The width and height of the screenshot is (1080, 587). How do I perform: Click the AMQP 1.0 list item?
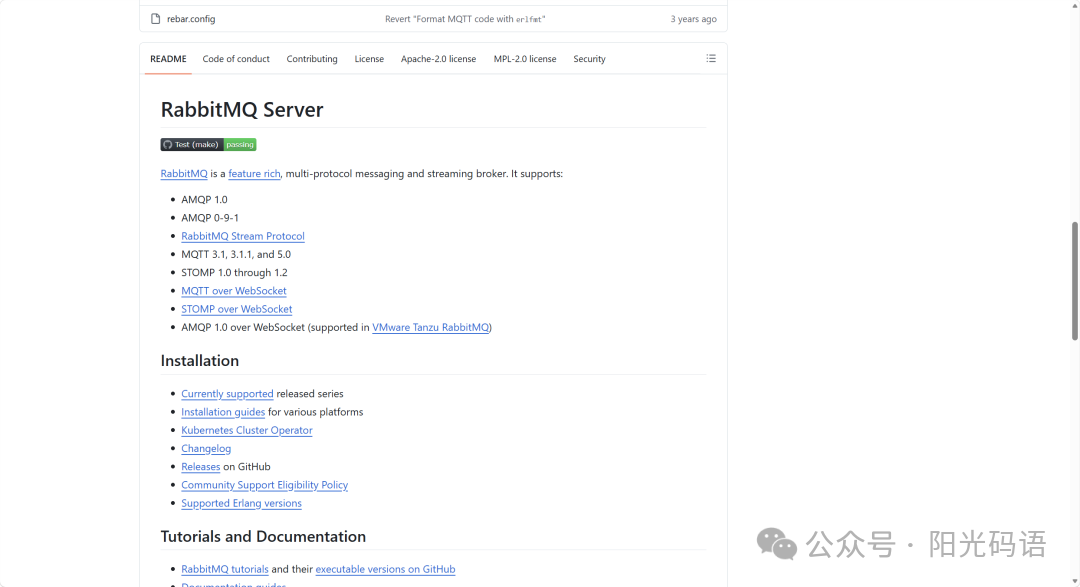[x=204, y=199]
